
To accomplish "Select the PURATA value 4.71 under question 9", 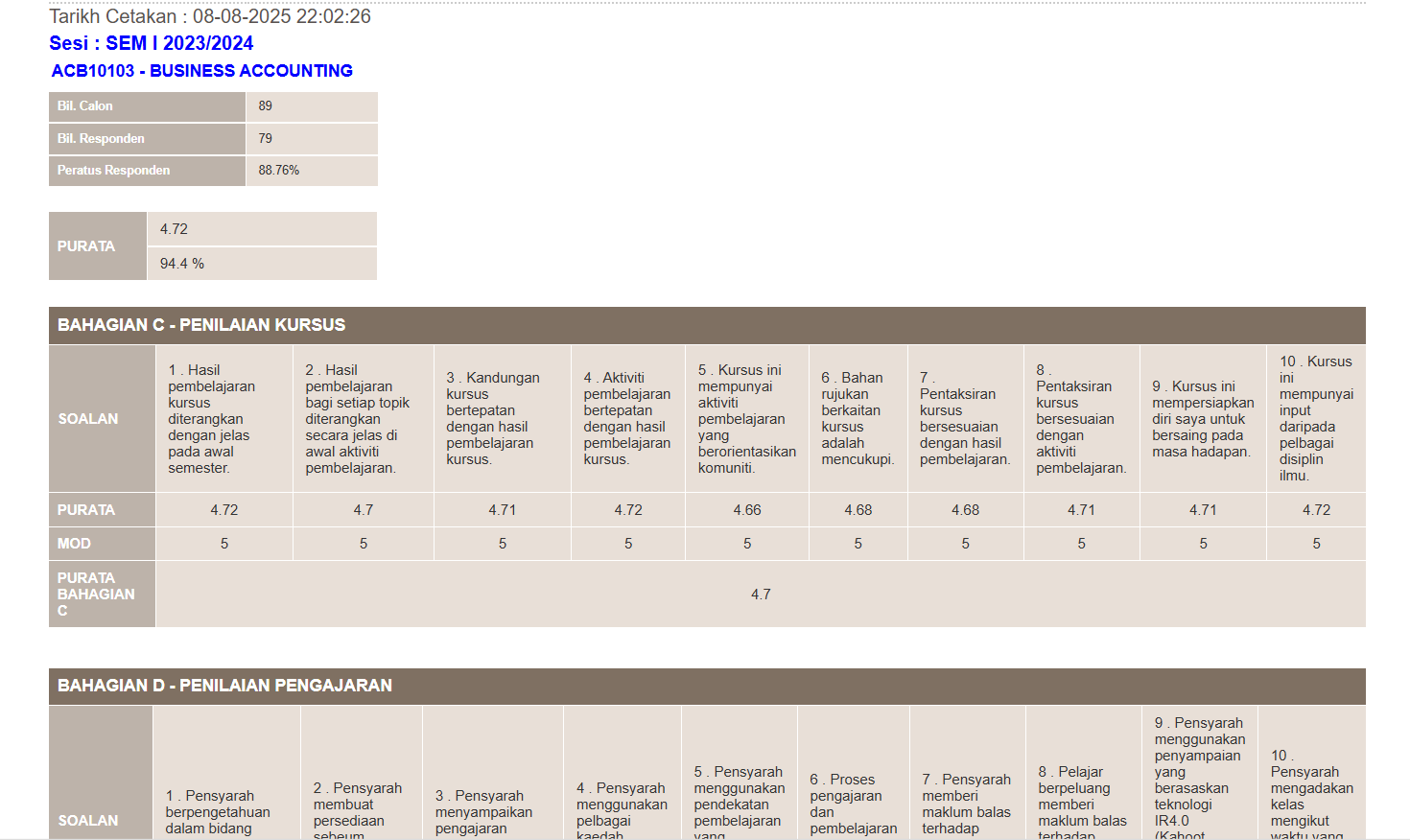I will [1203, 510].
